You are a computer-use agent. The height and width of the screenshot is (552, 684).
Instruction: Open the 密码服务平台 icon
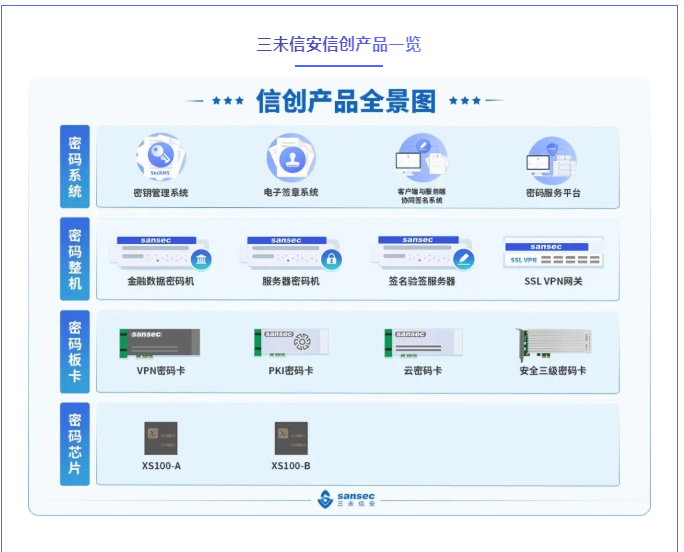coord(552,158)
